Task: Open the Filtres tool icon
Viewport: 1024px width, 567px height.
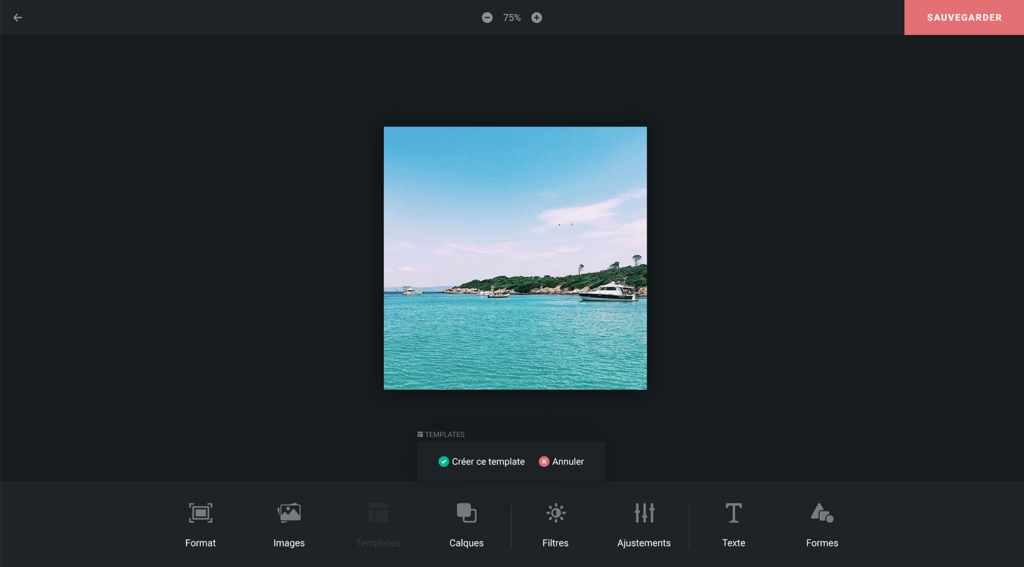Action: click(x=556, y=513)
